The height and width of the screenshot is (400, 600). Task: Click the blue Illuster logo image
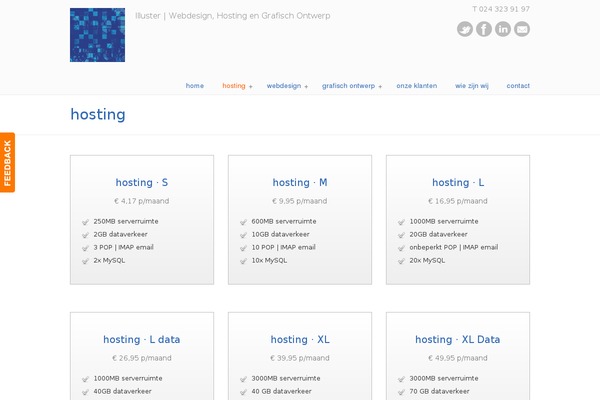(x=98, y=35)
